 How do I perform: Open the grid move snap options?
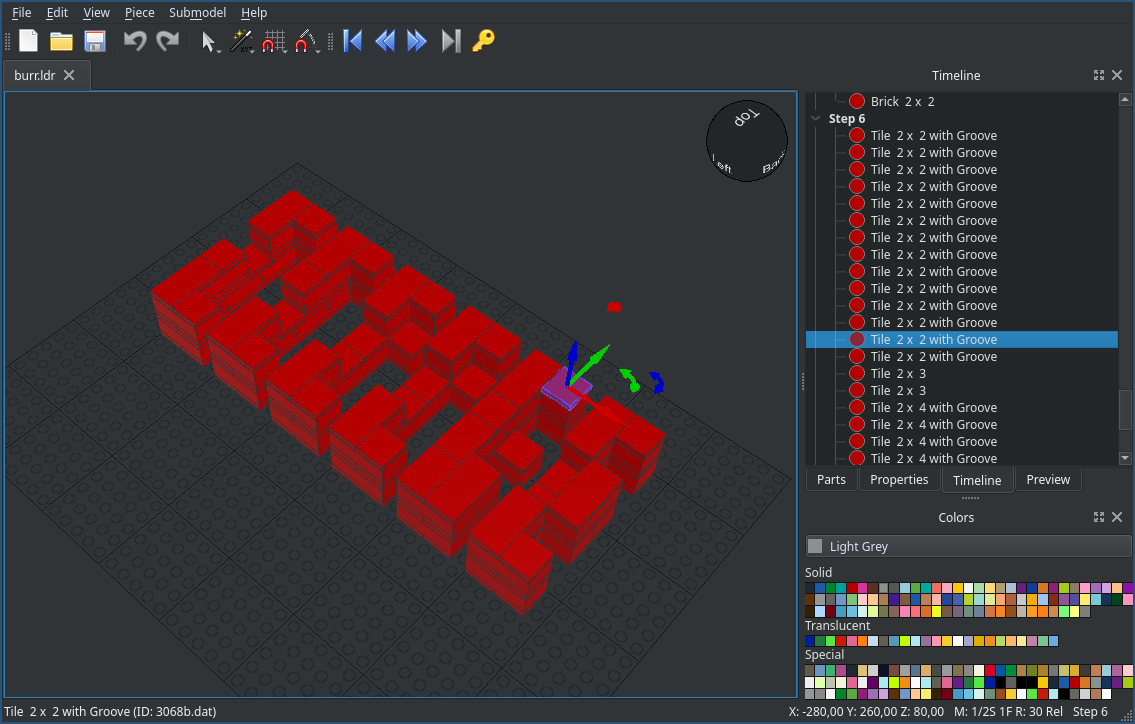[x=274, y=41]
